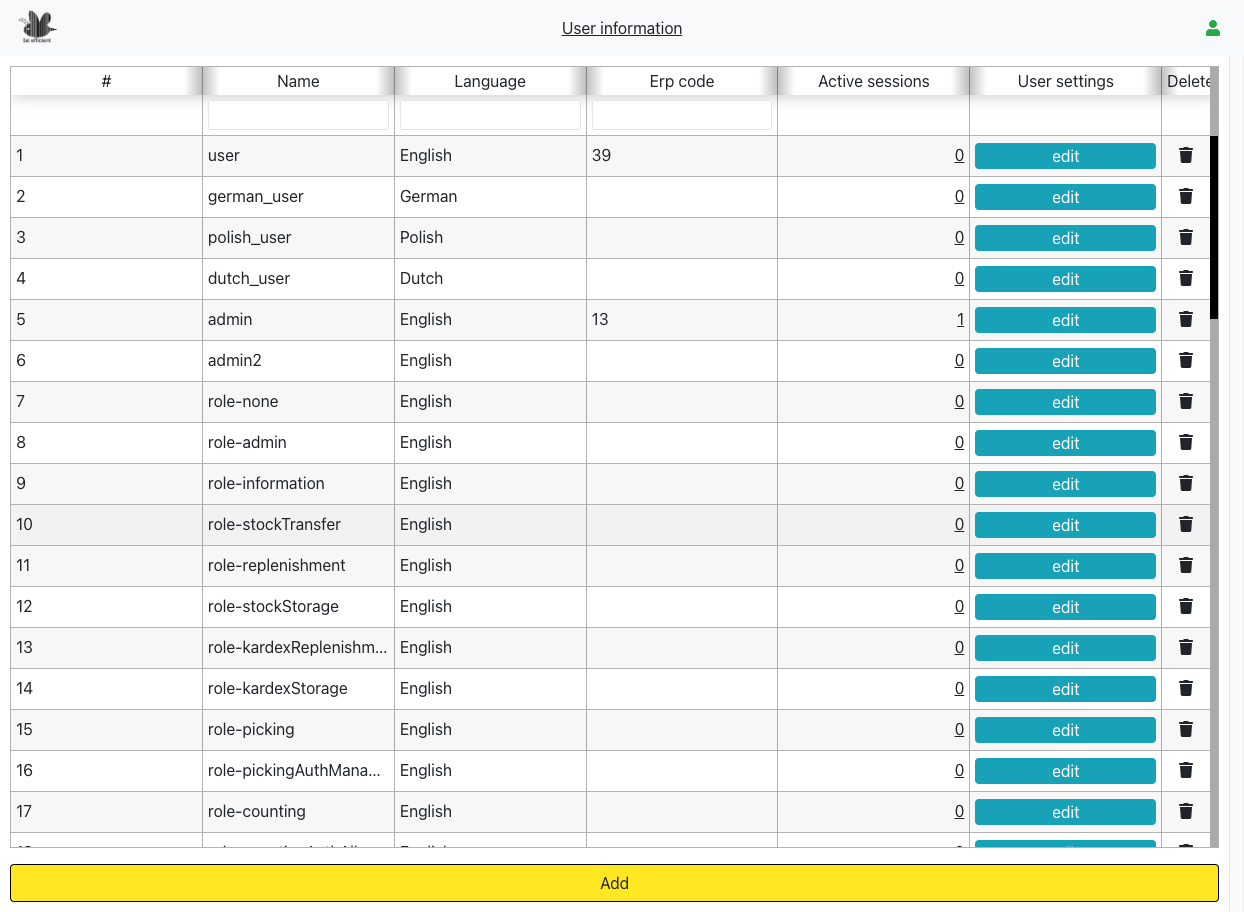Click the table's vertical scrollbar thumb
Viewport: 1244px width, 912px height.
[x=1214, y=227]
